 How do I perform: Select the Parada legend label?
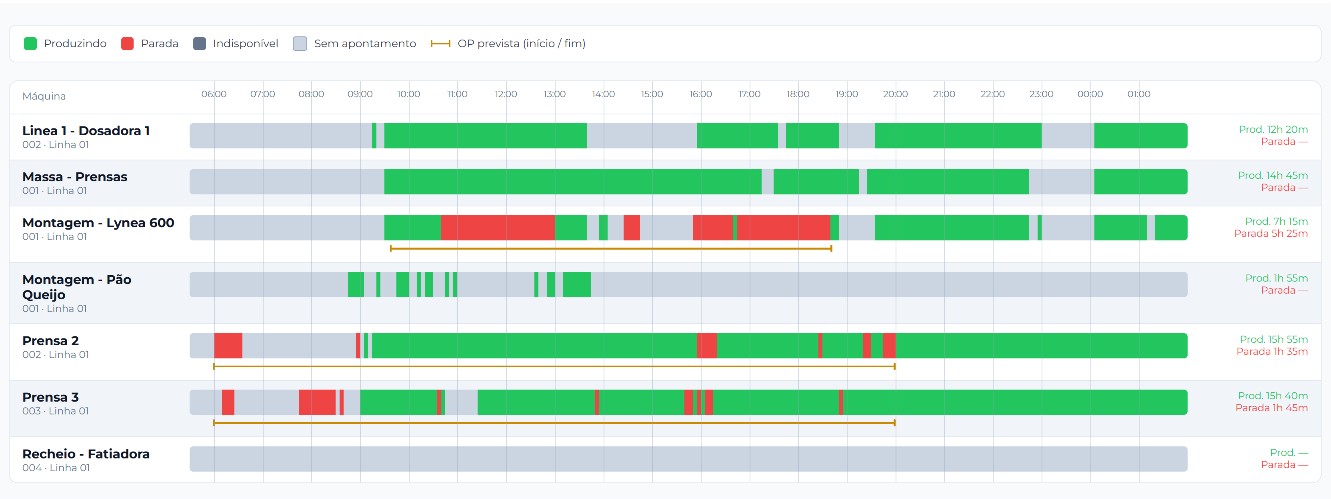point(160,44)
